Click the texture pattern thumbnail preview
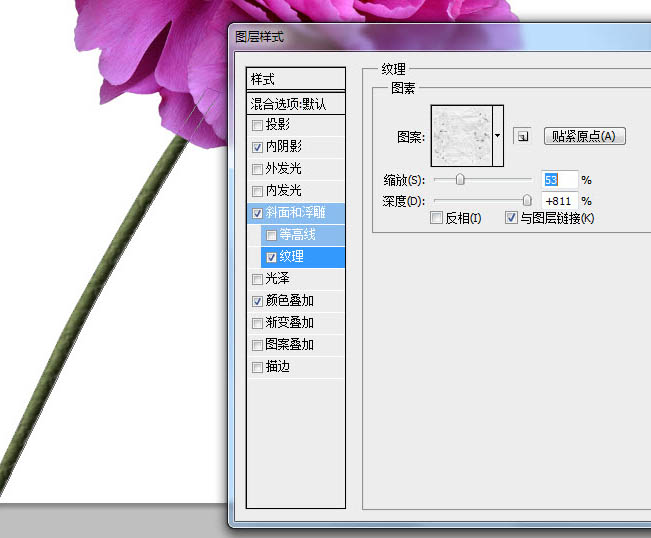Screen dimensions: 651x538 click(x=461, y=135)
